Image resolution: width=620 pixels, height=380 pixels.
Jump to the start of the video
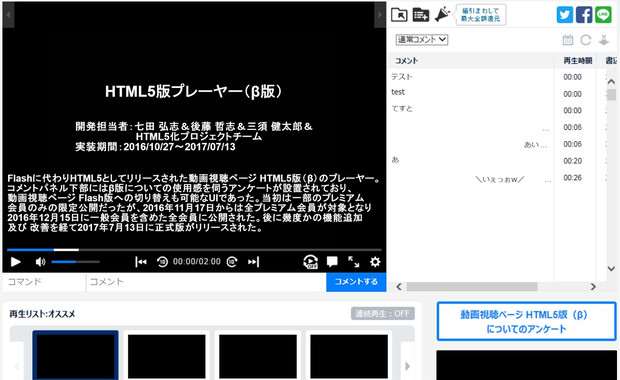tap(141, 262)
